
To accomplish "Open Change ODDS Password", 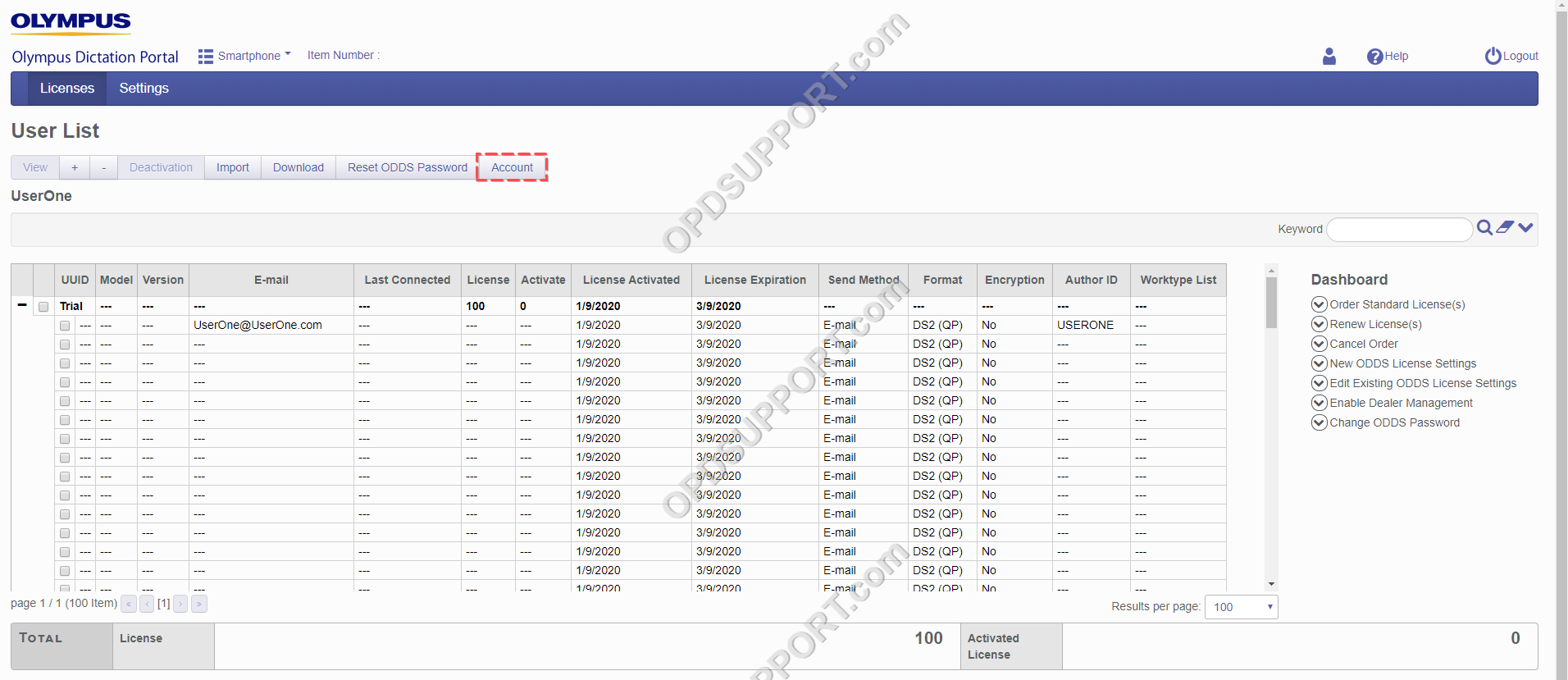I will pyautogui.click(x=1386, y=422).
